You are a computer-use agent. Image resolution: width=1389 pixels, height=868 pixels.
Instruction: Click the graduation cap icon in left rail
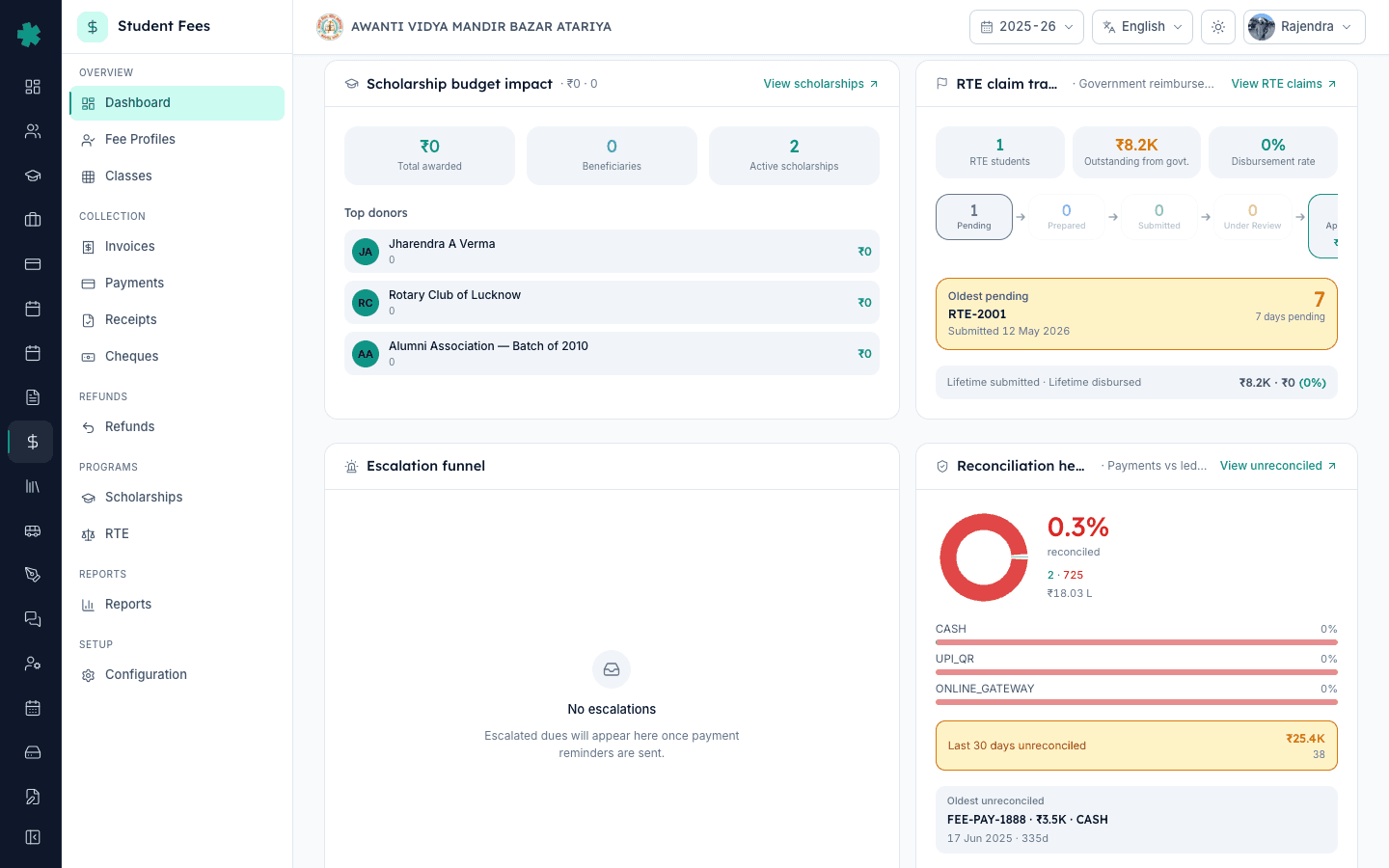(32, 176)
